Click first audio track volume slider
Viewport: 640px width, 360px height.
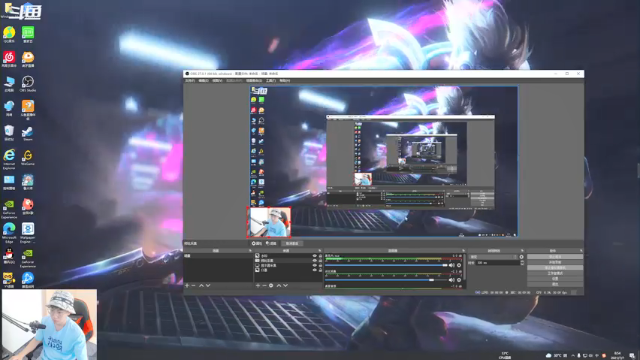[x=386, y=265]
